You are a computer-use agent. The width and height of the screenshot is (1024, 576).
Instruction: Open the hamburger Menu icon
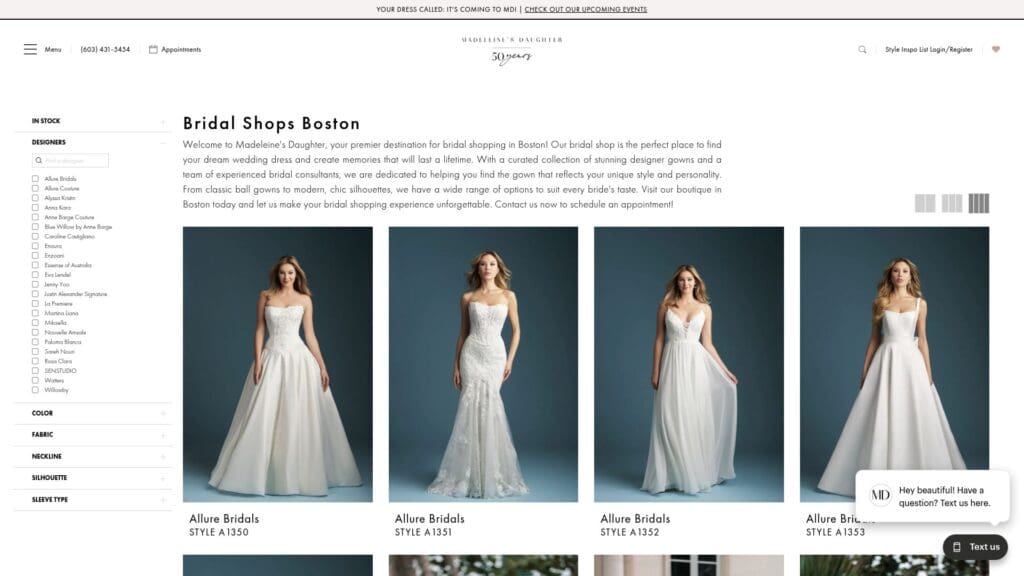click(x=31, y=49)
